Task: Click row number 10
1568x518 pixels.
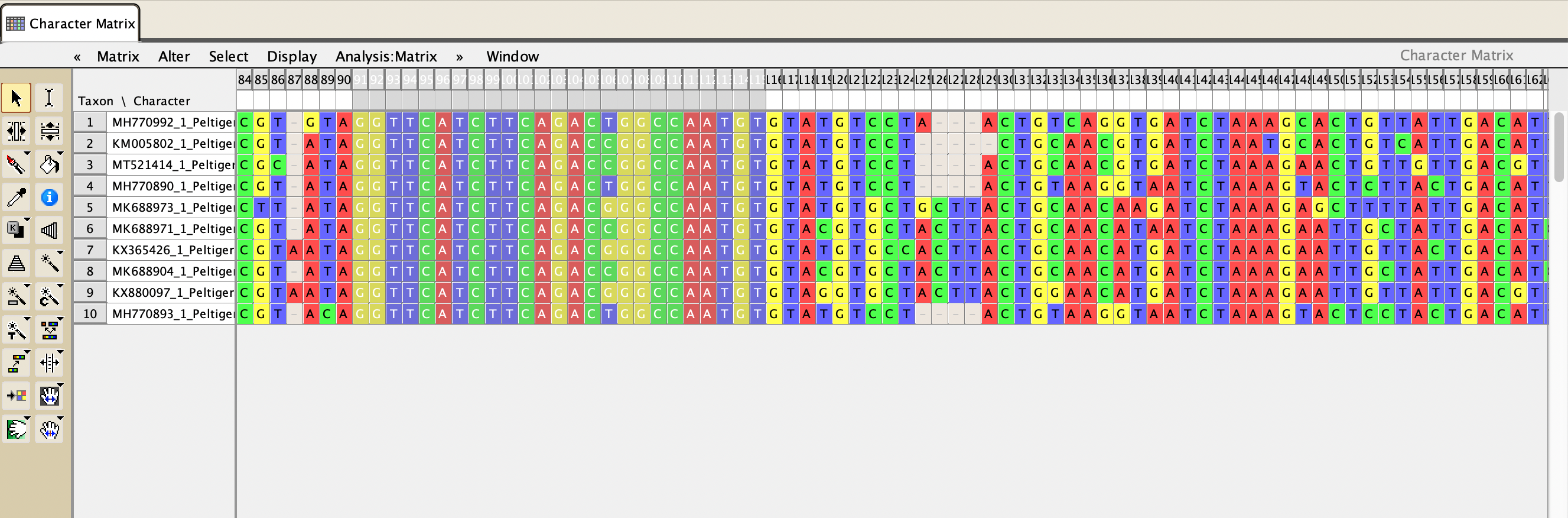Action: pyautogui.click(x=90, y=314)
